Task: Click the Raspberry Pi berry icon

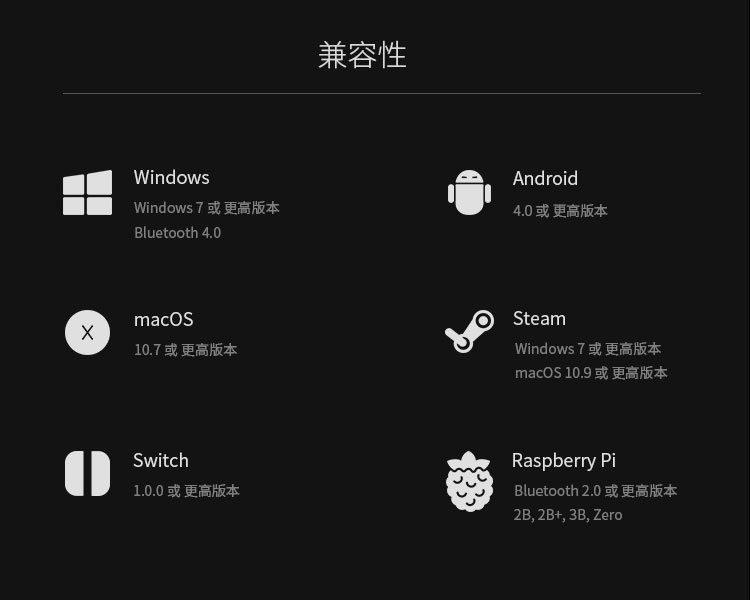Action: pyautogui.click(x=469, y=481)
